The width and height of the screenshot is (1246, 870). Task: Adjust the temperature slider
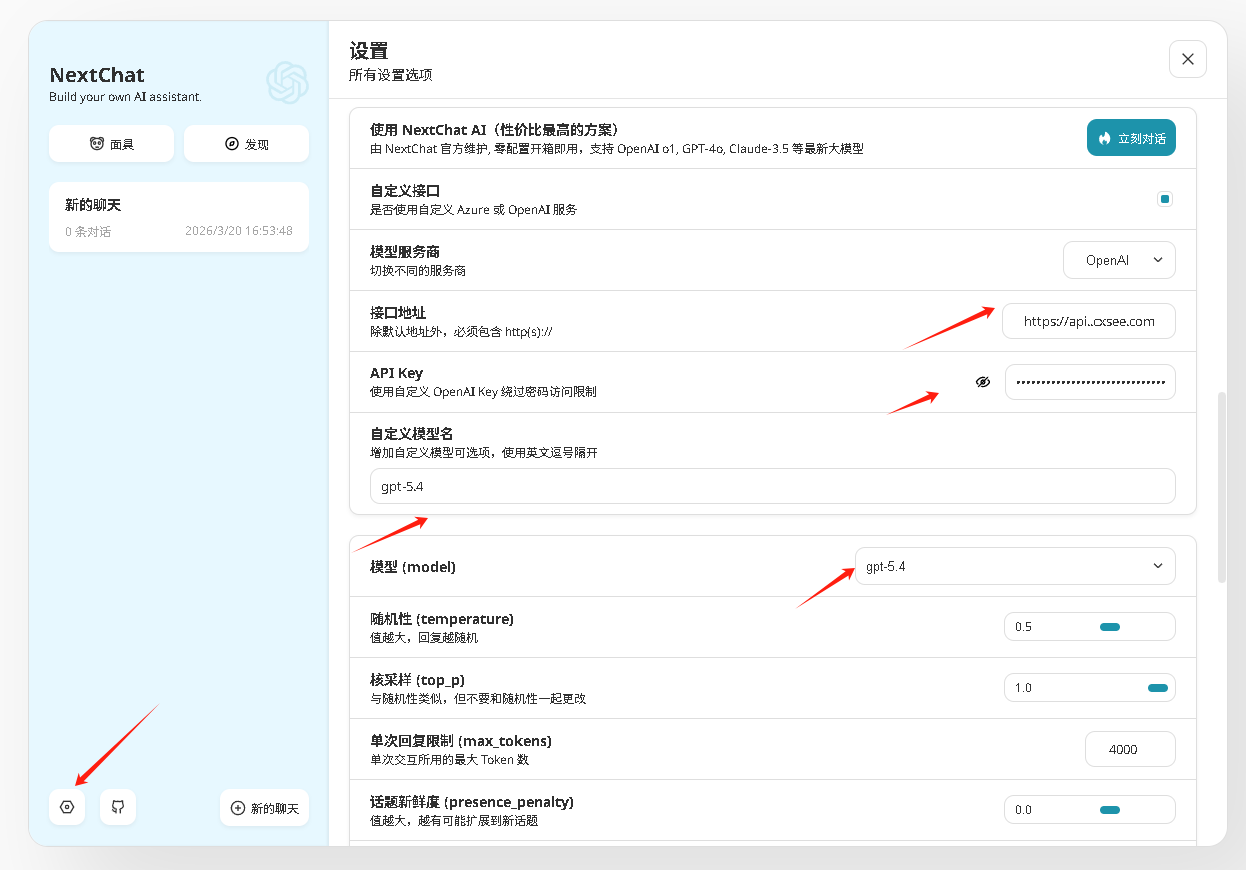coord(1109,627)
